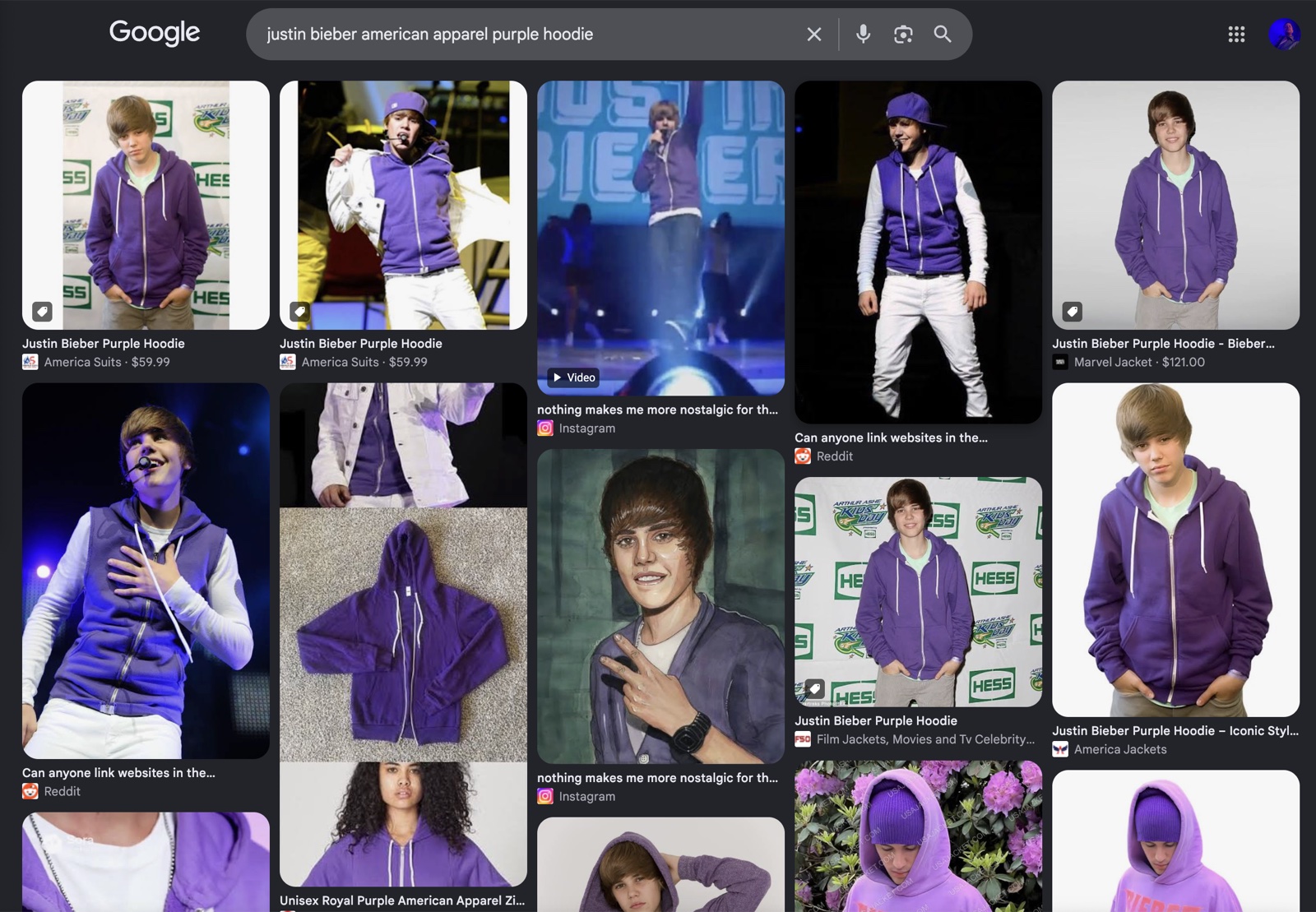This screenshot has height=912, width=1316.
Task: Open the painted portrait Instagram image
Action: (660, 606)
